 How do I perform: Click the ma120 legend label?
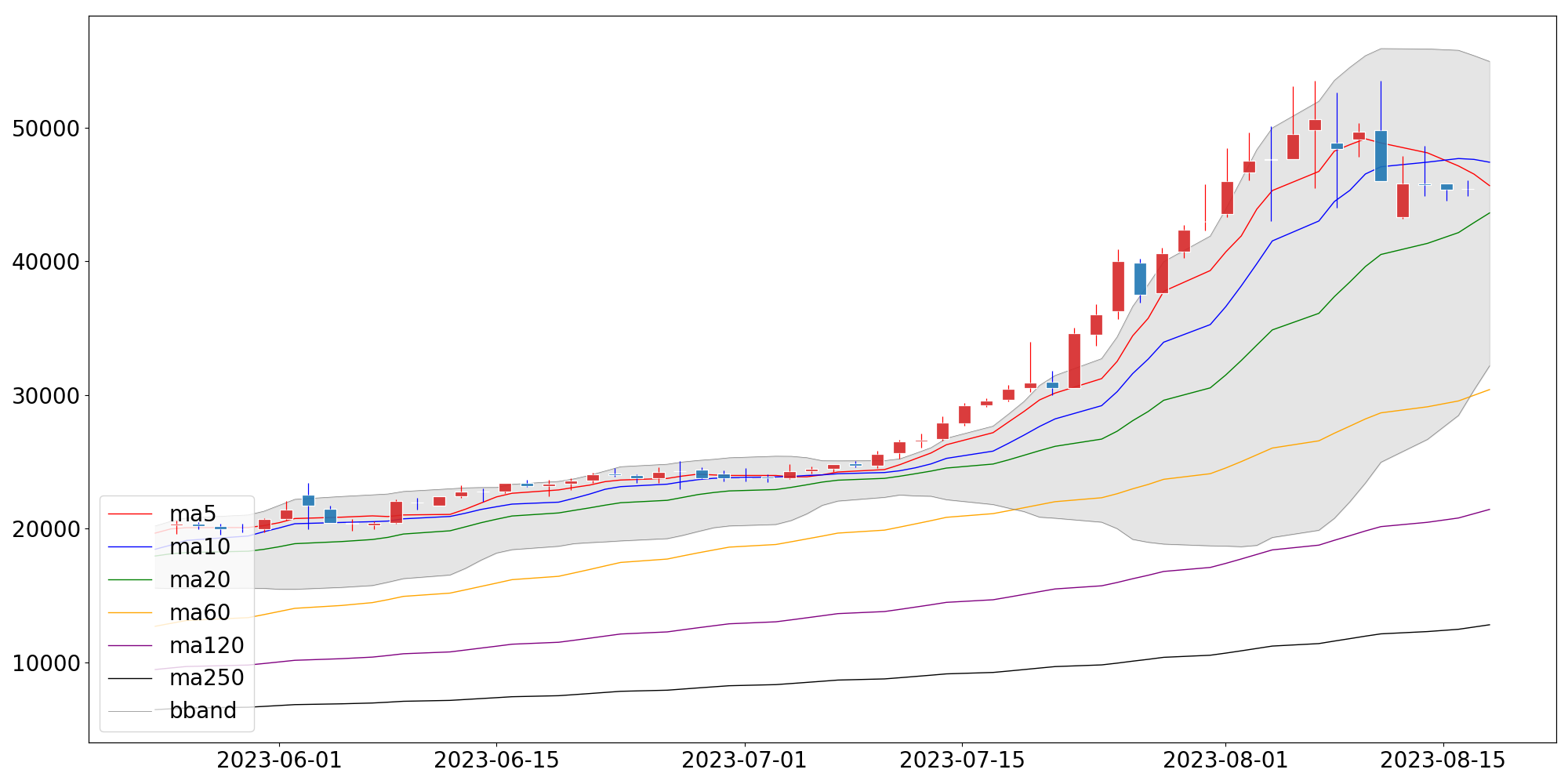(207, 645)
